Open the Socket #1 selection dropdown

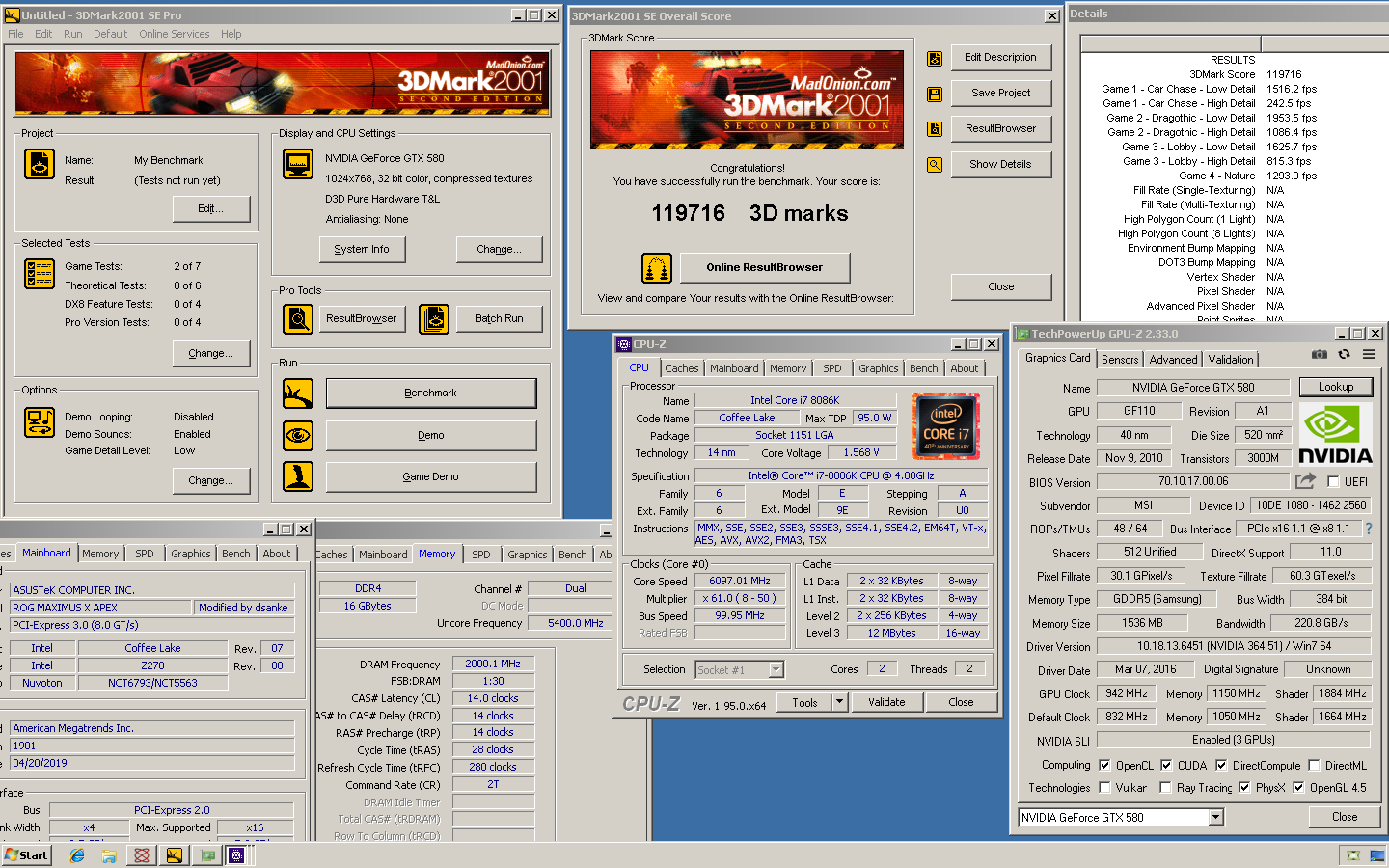tap(776, 669)
